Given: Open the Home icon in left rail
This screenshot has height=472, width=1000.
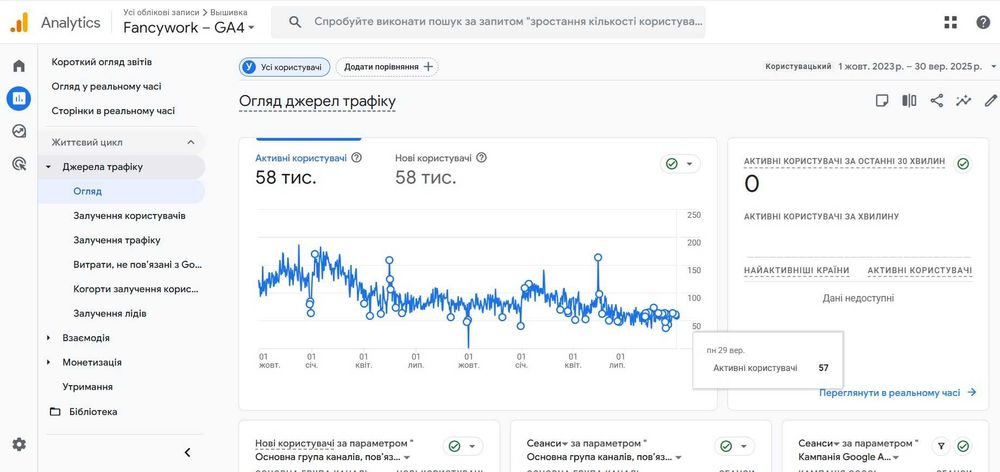Looking at the screenshot, I should tap(18, 66).
